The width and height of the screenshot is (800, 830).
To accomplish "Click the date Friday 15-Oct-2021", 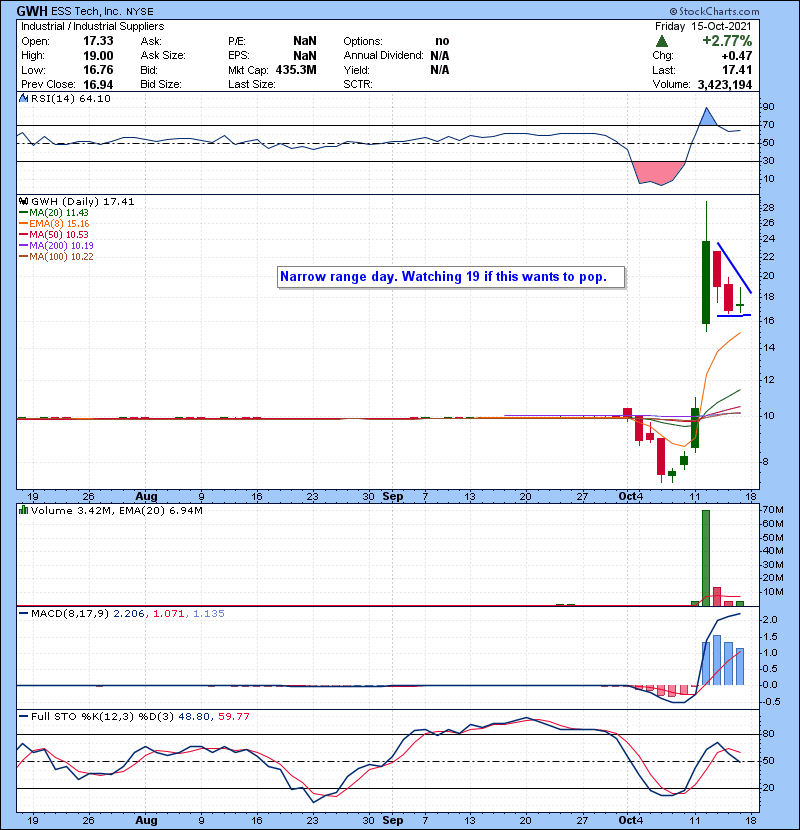I will coord(703,26).
